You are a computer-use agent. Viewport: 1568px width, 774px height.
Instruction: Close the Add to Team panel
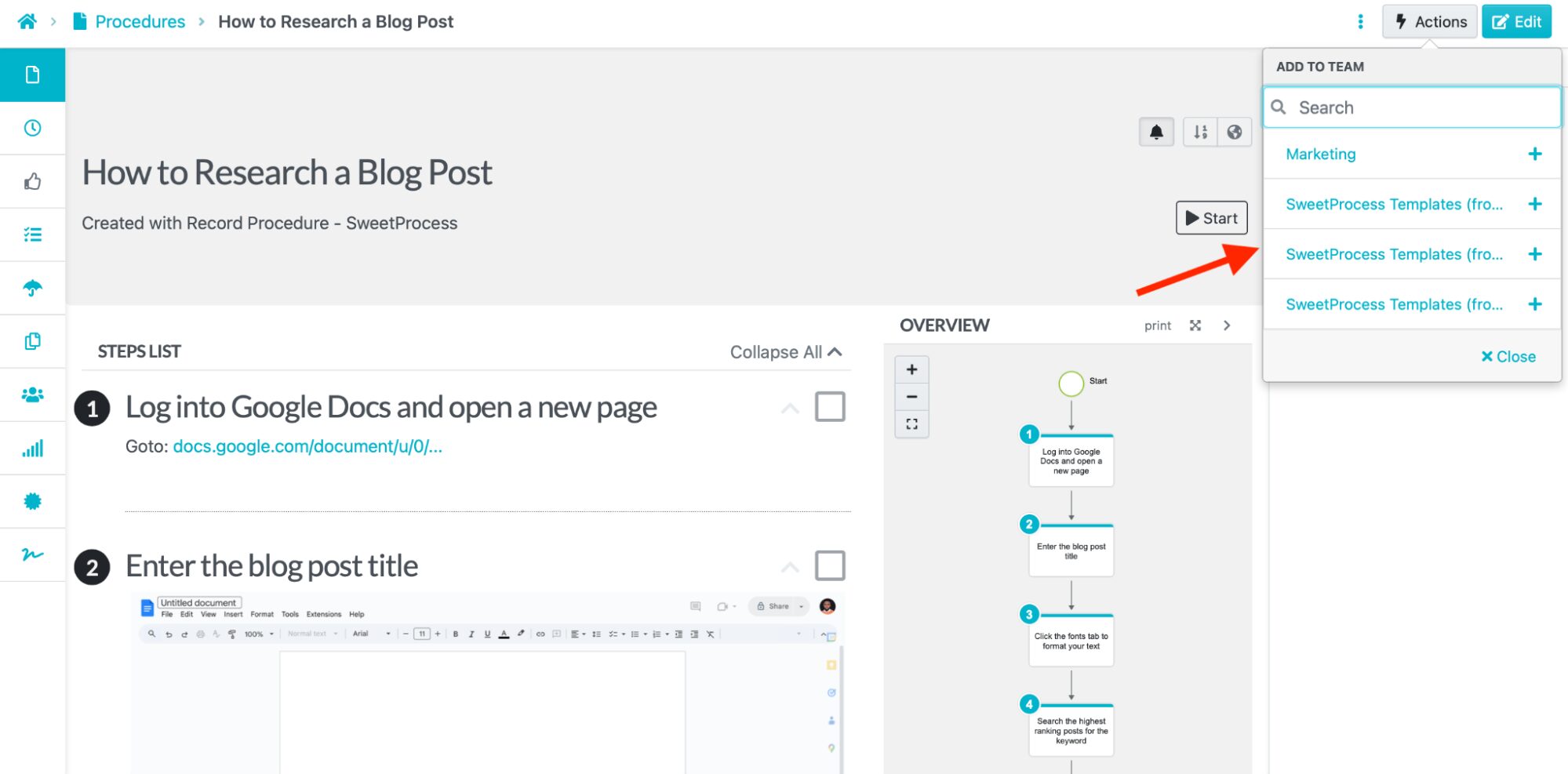[1508, 357]
